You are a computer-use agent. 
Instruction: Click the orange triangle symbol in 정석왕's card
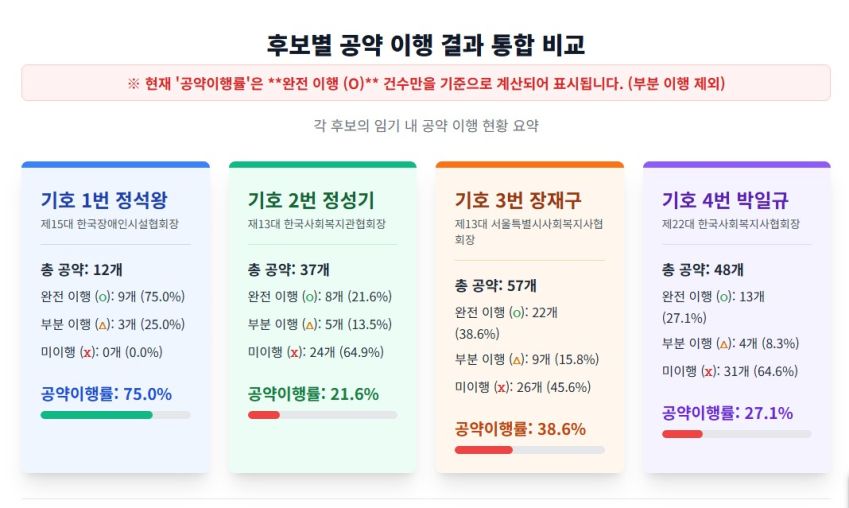(x=103, y=325)
